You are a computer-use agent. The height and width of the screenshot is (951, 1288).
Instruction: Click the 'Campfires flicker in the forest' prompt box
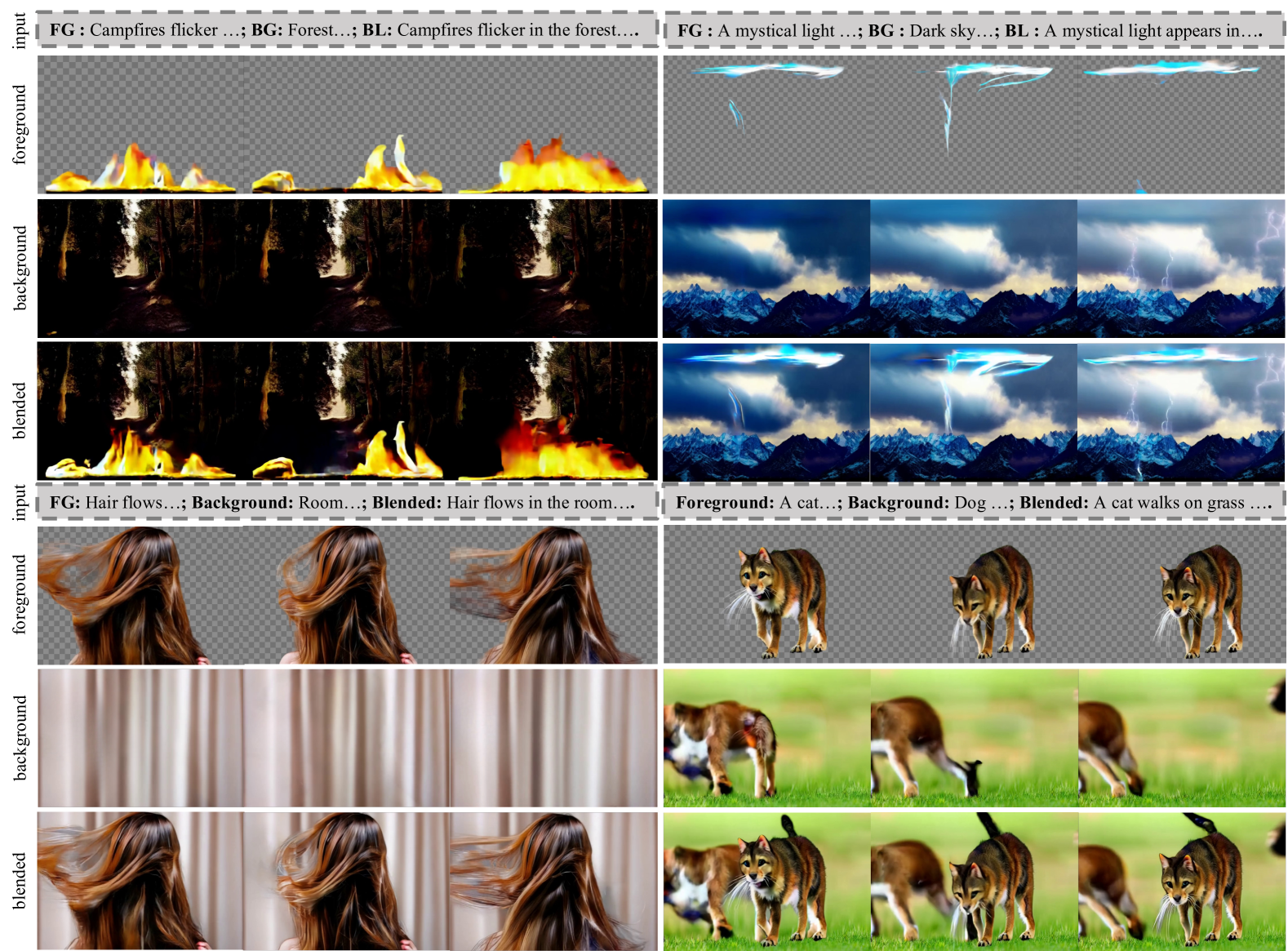(x=347, y=30)
